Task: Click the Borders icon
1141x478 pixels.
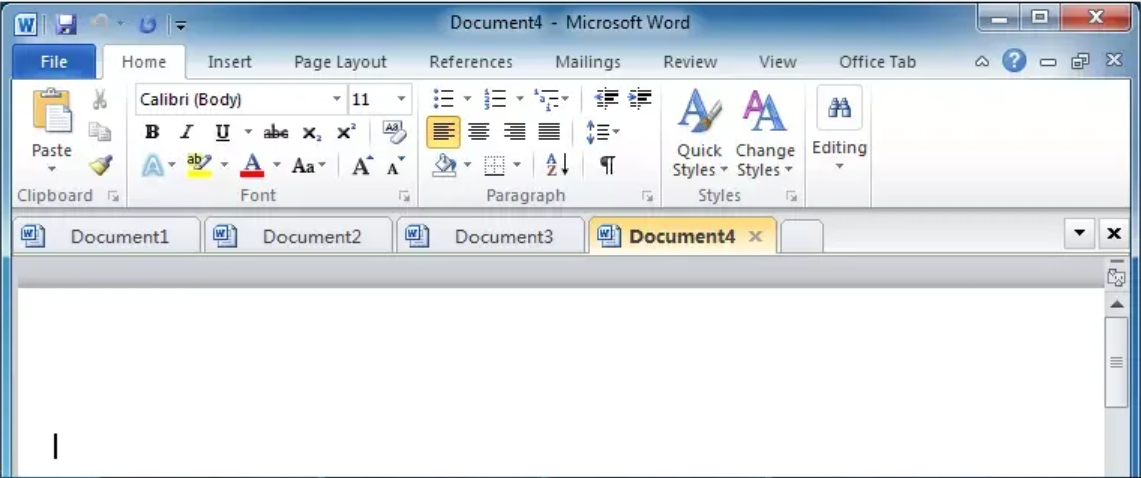Action: click(495, 166)
